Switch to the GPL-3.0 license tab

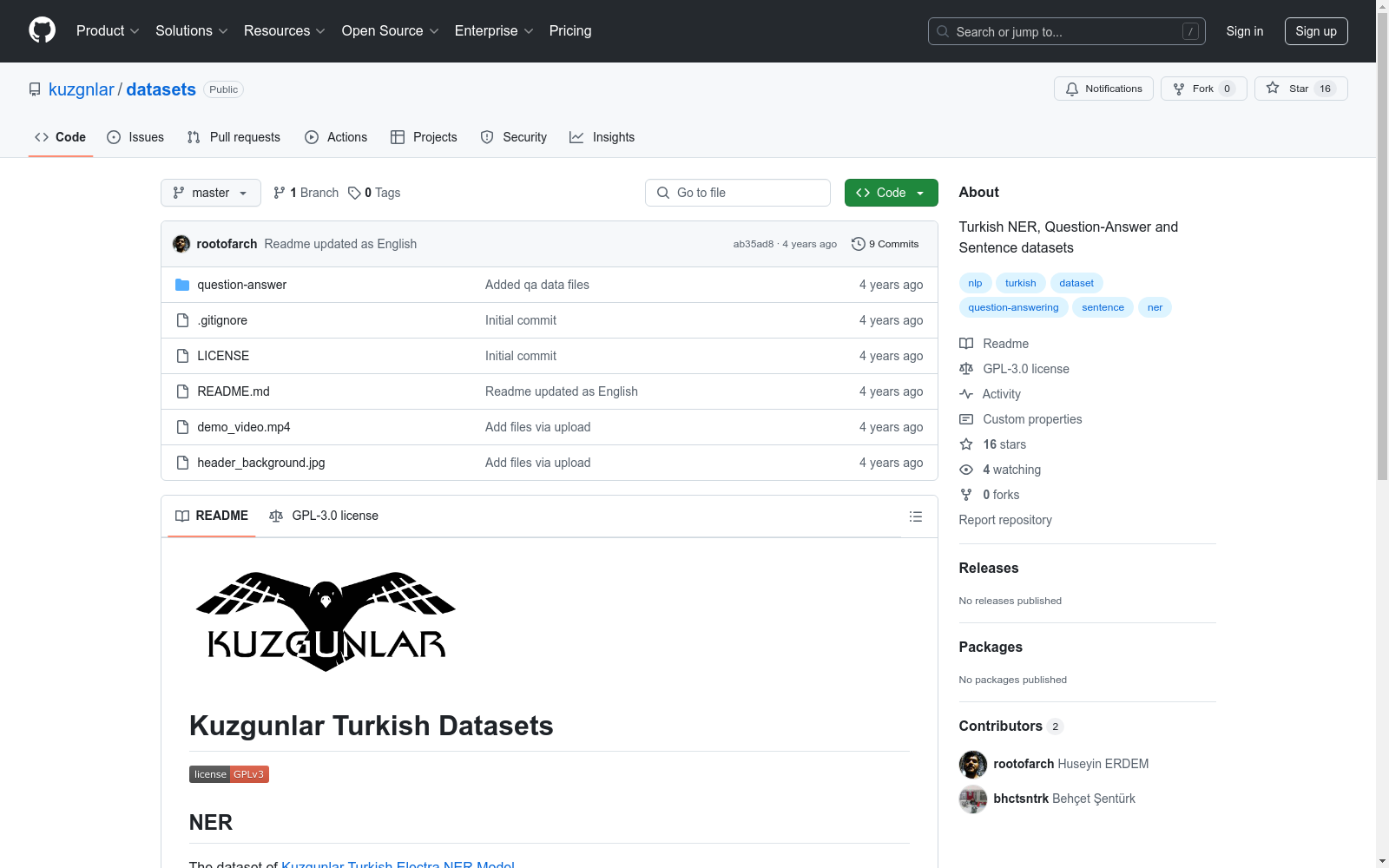[324, 516]
